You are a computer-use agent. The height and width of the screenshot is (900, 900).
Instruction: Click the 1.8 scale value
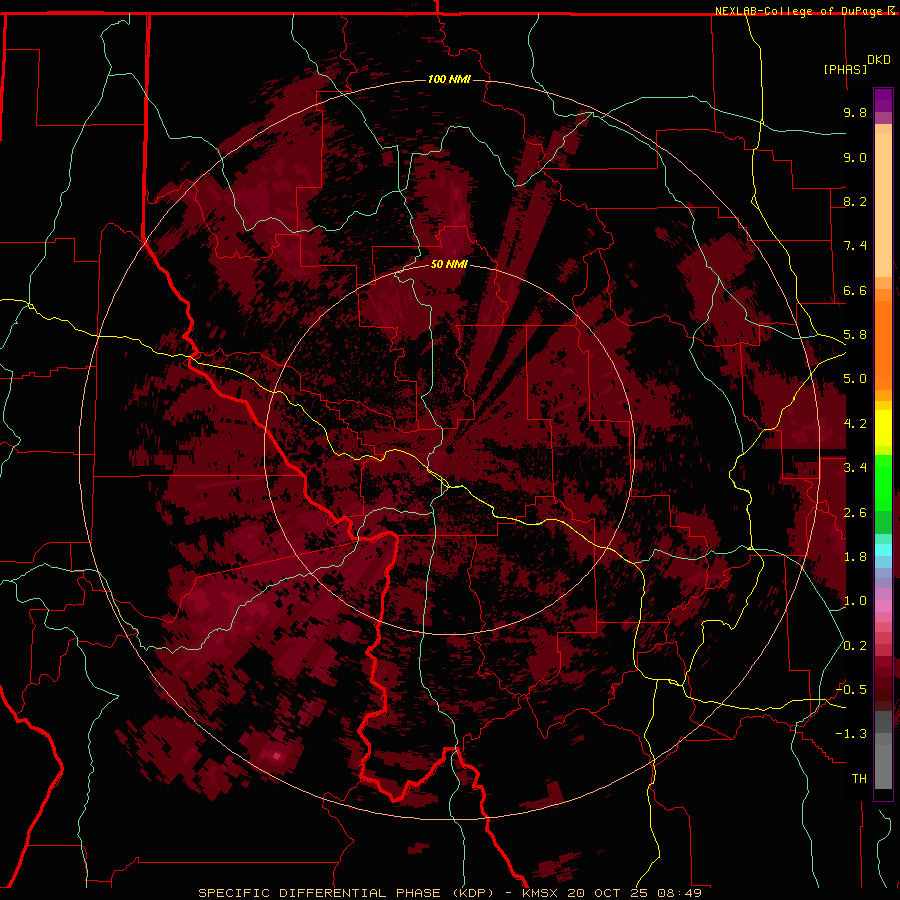coord(855,557)
